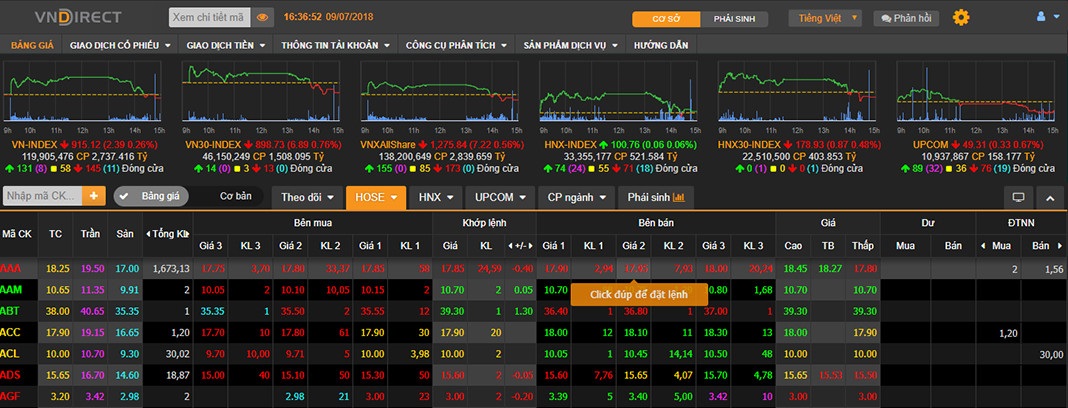The image size is (1068, 408).
Task: Click the AAA stock ticker
Action: [x=12, y=269]
